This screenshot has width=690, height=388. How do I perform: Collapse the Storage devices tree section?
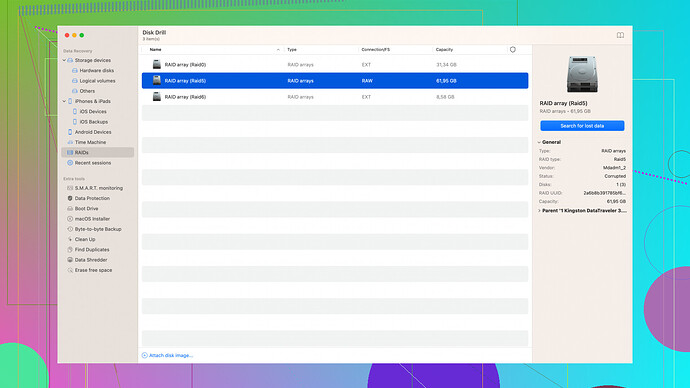point(64,60)
